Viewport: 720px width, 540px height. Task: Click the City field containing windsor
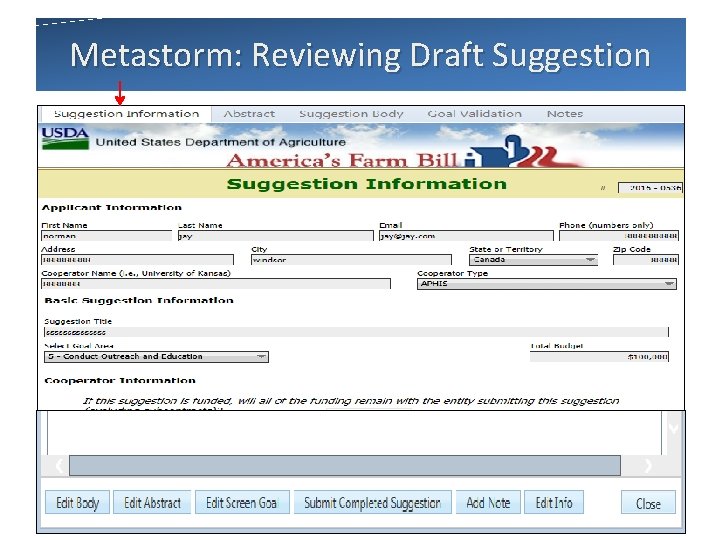tap(351, 260)
